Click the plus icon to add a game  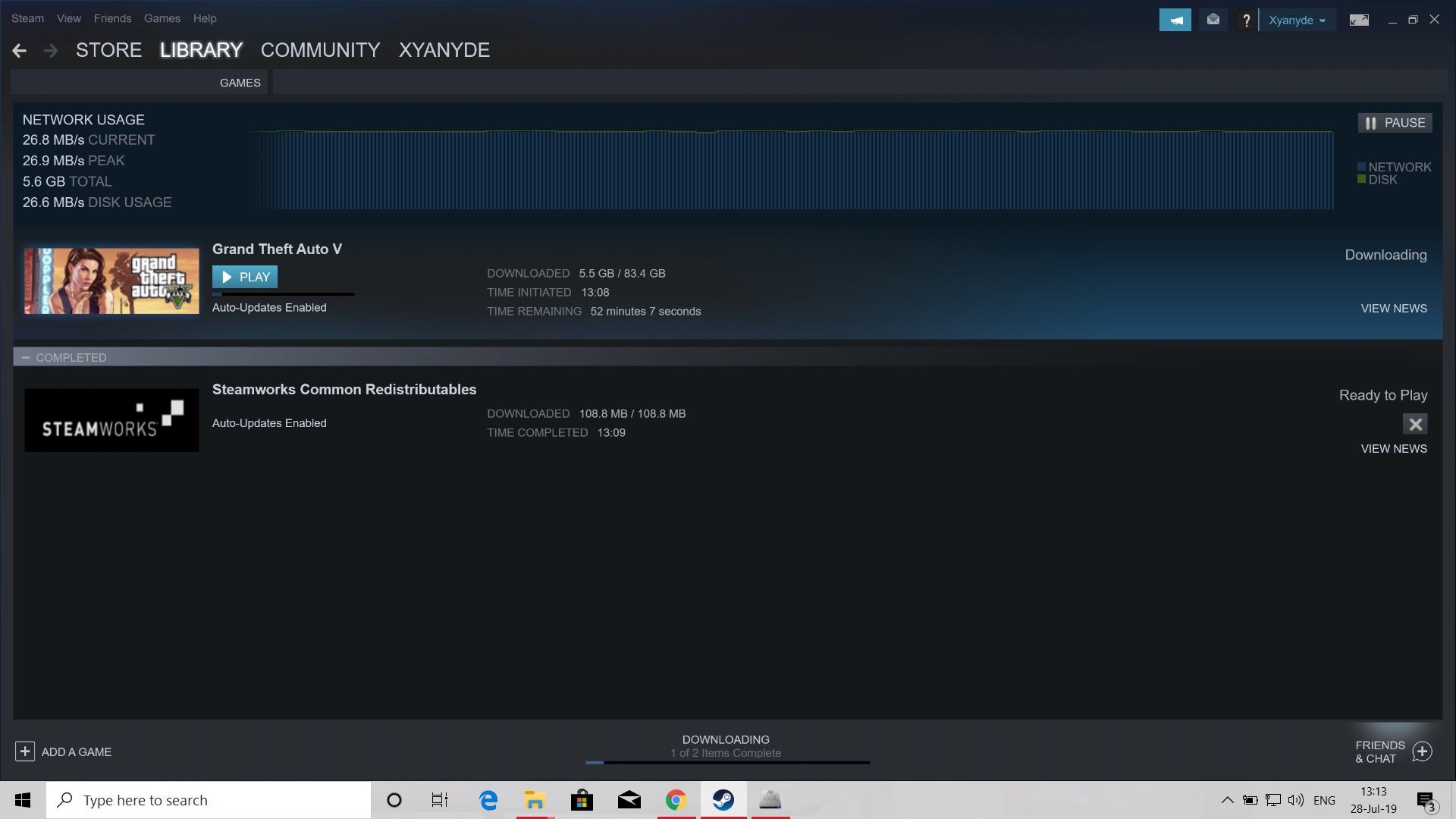click(24, 752)
